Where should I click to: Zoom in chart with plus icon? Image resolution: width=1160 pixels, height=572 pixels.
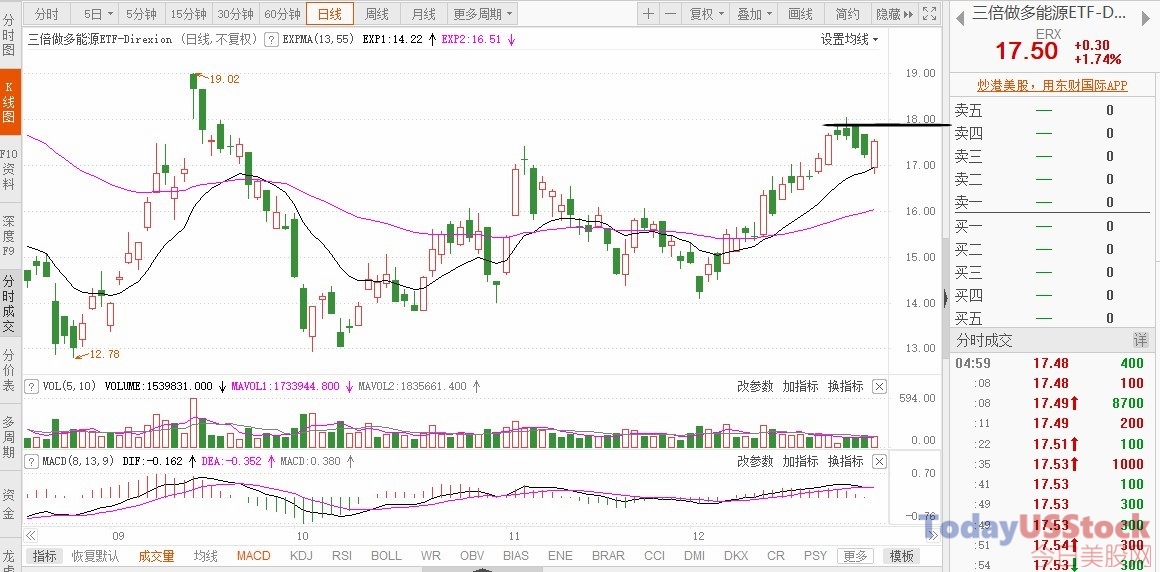(x=648, y=13)
